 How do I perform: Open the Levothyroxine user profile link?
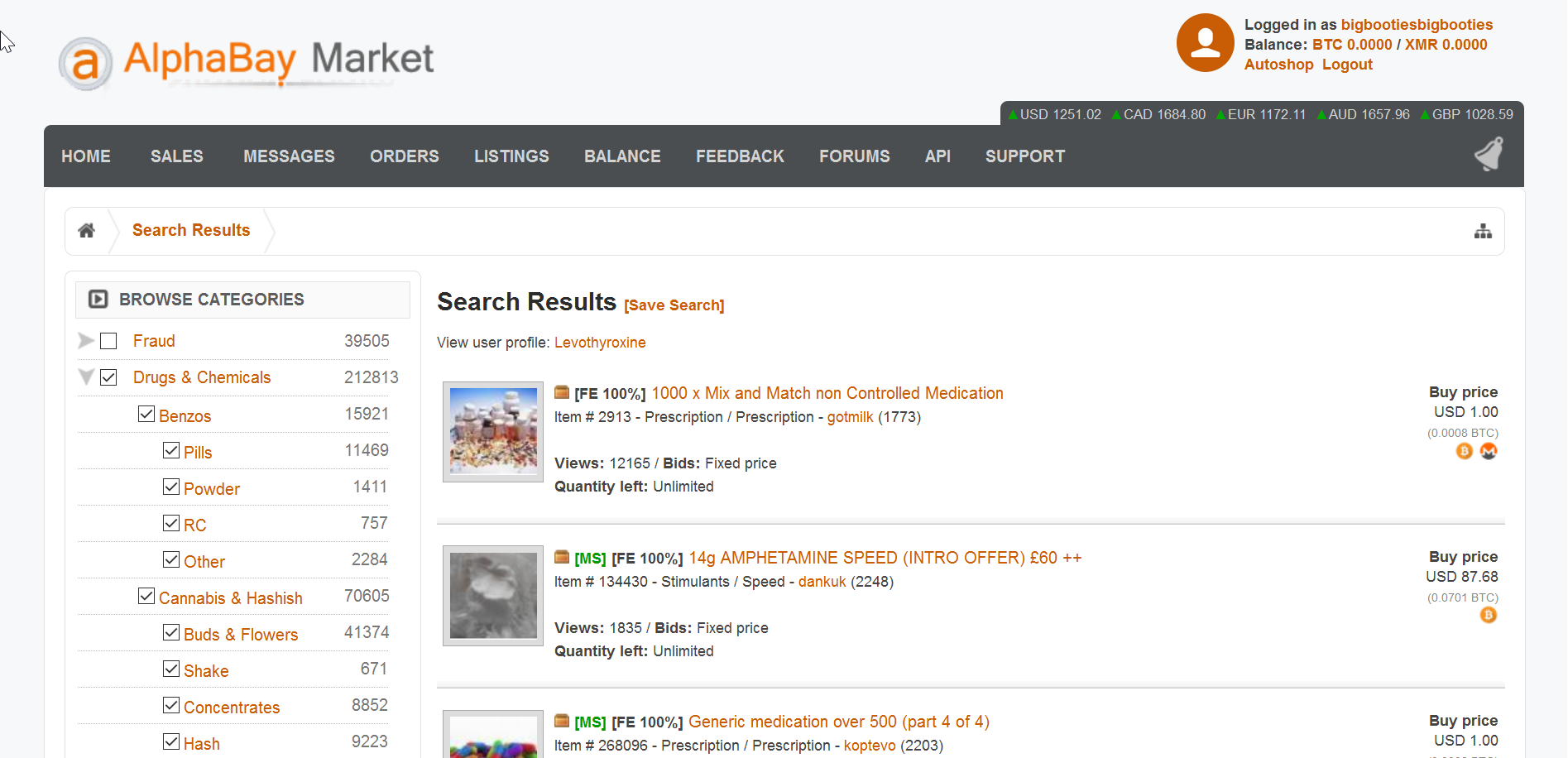click(x=600, y=343)
